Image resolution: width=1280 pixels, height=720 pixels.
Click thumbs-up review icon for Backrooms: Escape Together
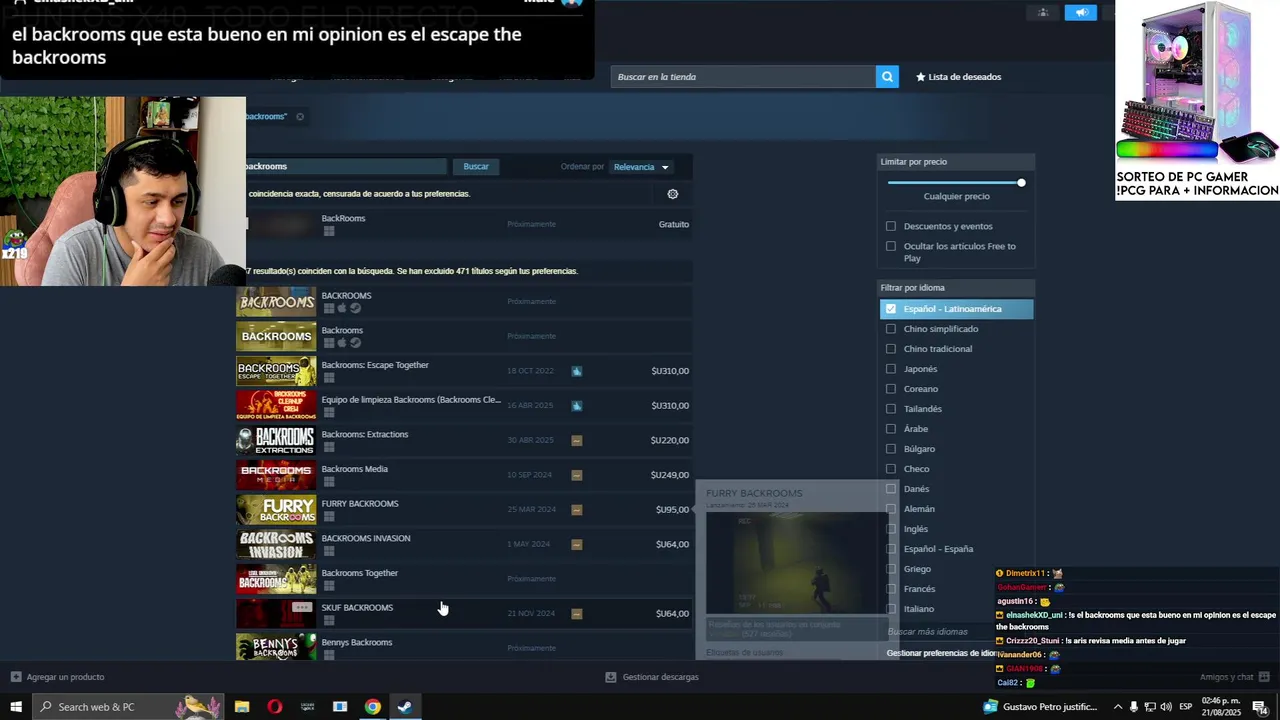pyautogui.click(x=577, y=371)
